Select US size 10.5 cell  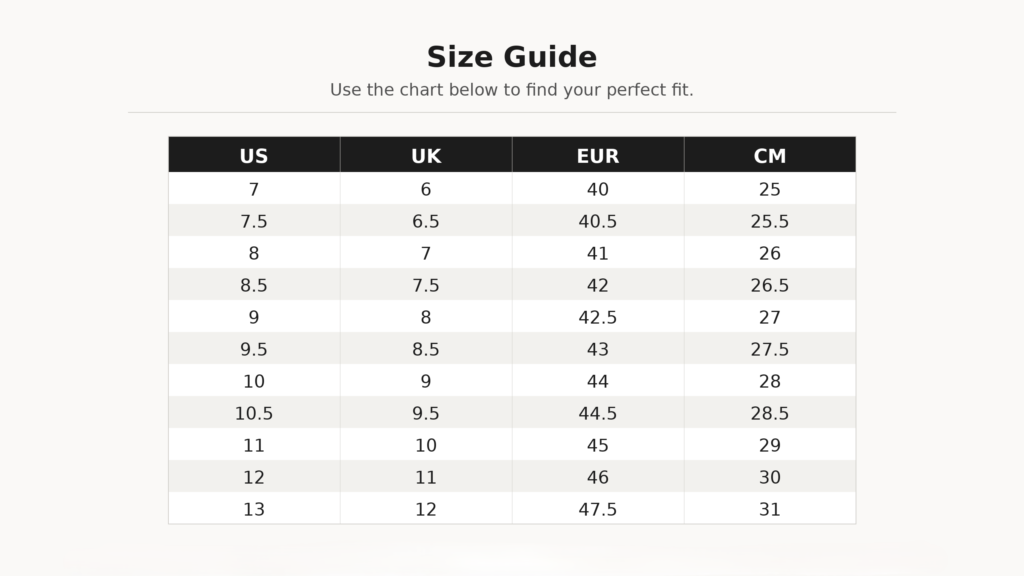[254, 413]
